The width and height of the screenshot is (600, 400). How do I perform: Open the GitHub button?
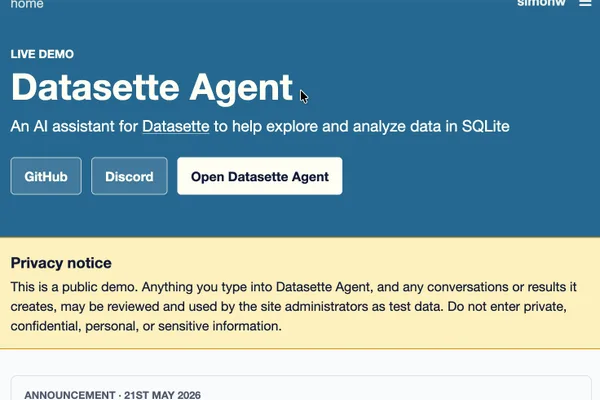[x=46, y=176]
